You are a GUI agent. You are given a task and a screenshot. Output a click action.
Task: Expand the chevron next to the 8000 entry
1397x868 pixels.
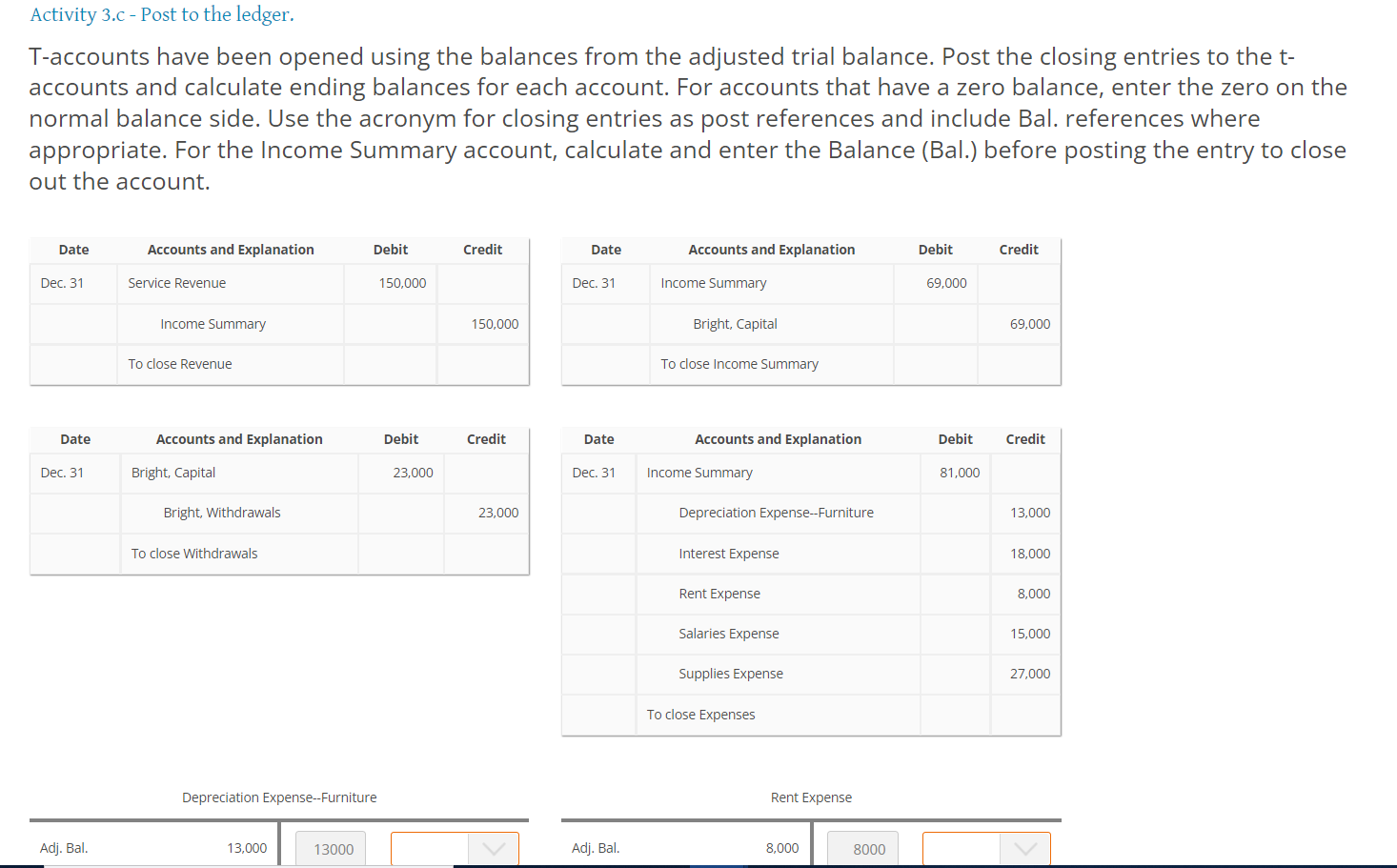(1026, 847)
